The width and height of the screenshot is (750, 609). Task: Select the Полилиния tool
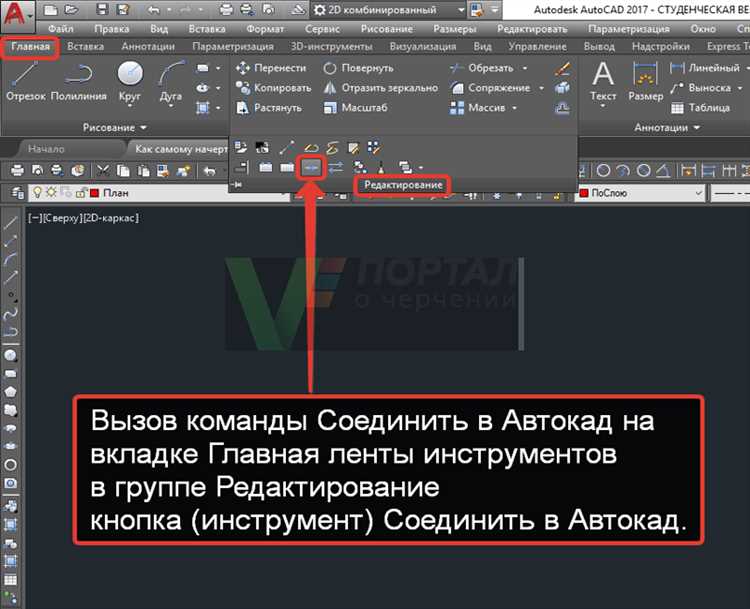78,81
